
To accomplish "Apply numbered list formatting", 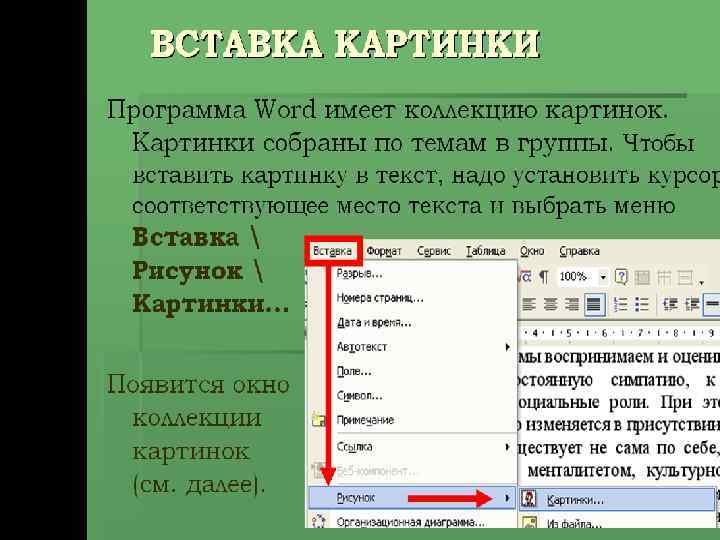I will point(620,304).
